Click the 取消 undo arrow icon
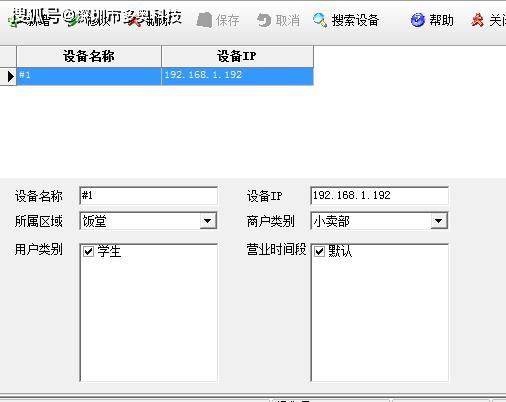The width and height of the screenshot is (506, 402). (264, 20)
